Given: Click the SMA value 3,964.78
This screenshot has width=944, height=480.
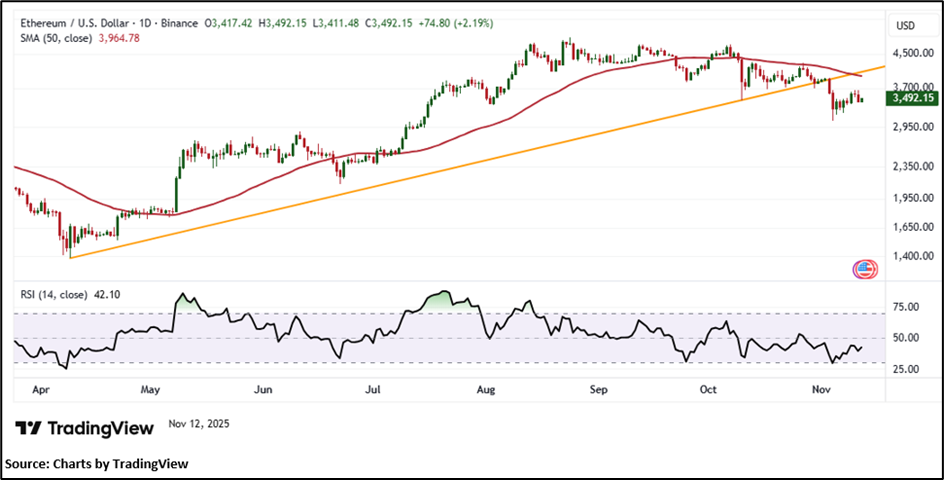Looking at the screenshot, I should pos(121,38).
